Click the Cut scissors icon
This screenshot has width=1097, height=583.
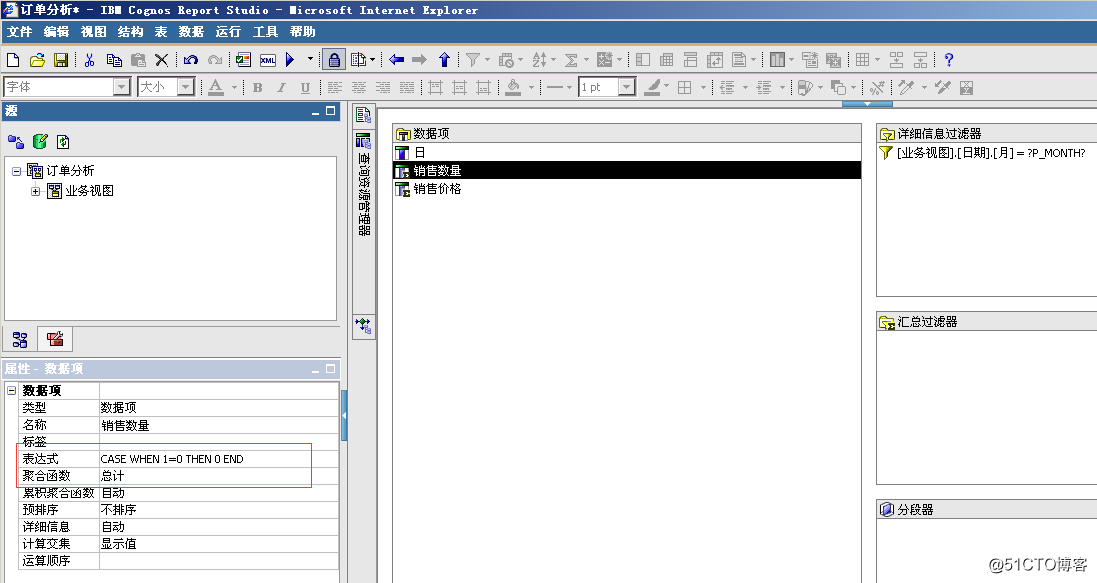point(90,60)
